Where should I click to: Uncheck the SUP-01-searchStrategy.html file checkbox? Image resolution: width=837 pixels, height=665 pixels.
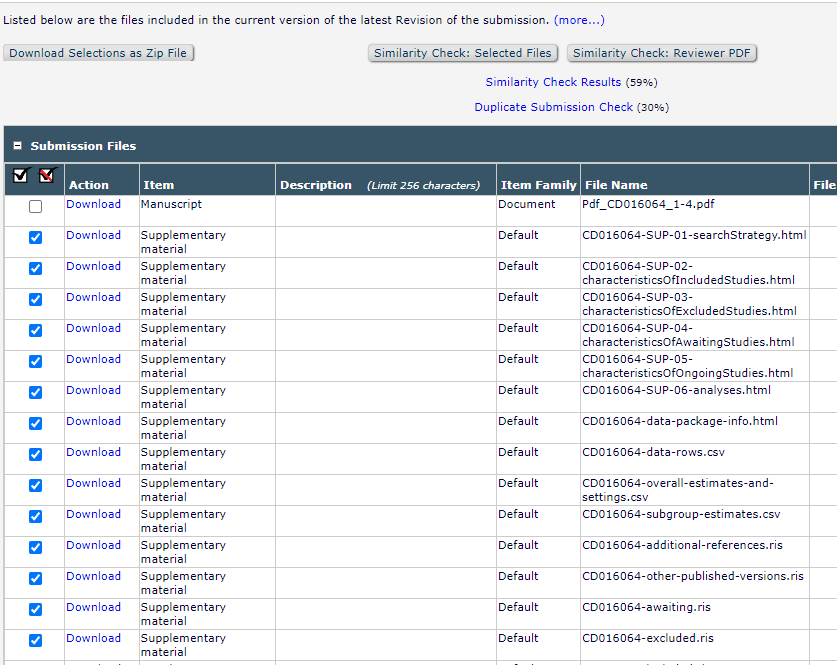(x=36, y=238)
